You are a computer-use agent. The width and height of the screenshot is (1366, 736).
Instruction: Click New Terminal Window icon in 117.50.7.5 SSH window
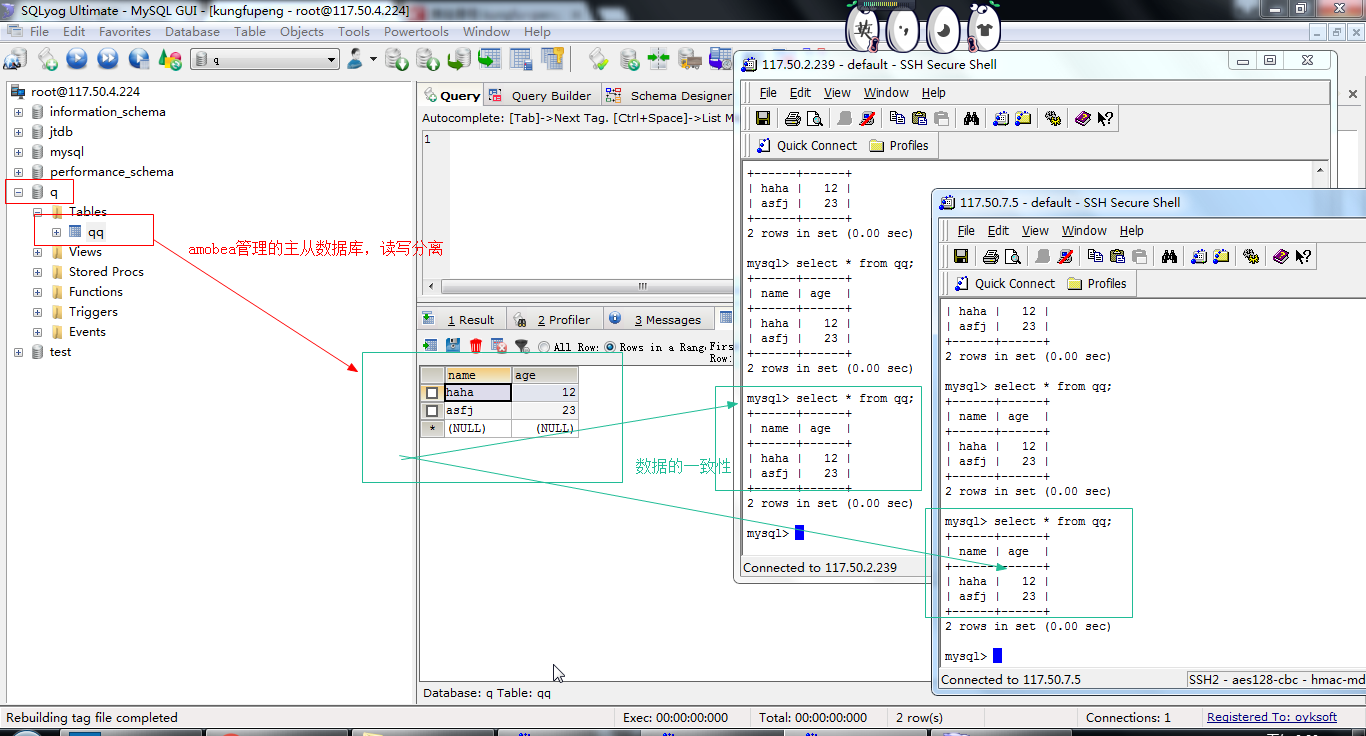(1199, 256)
